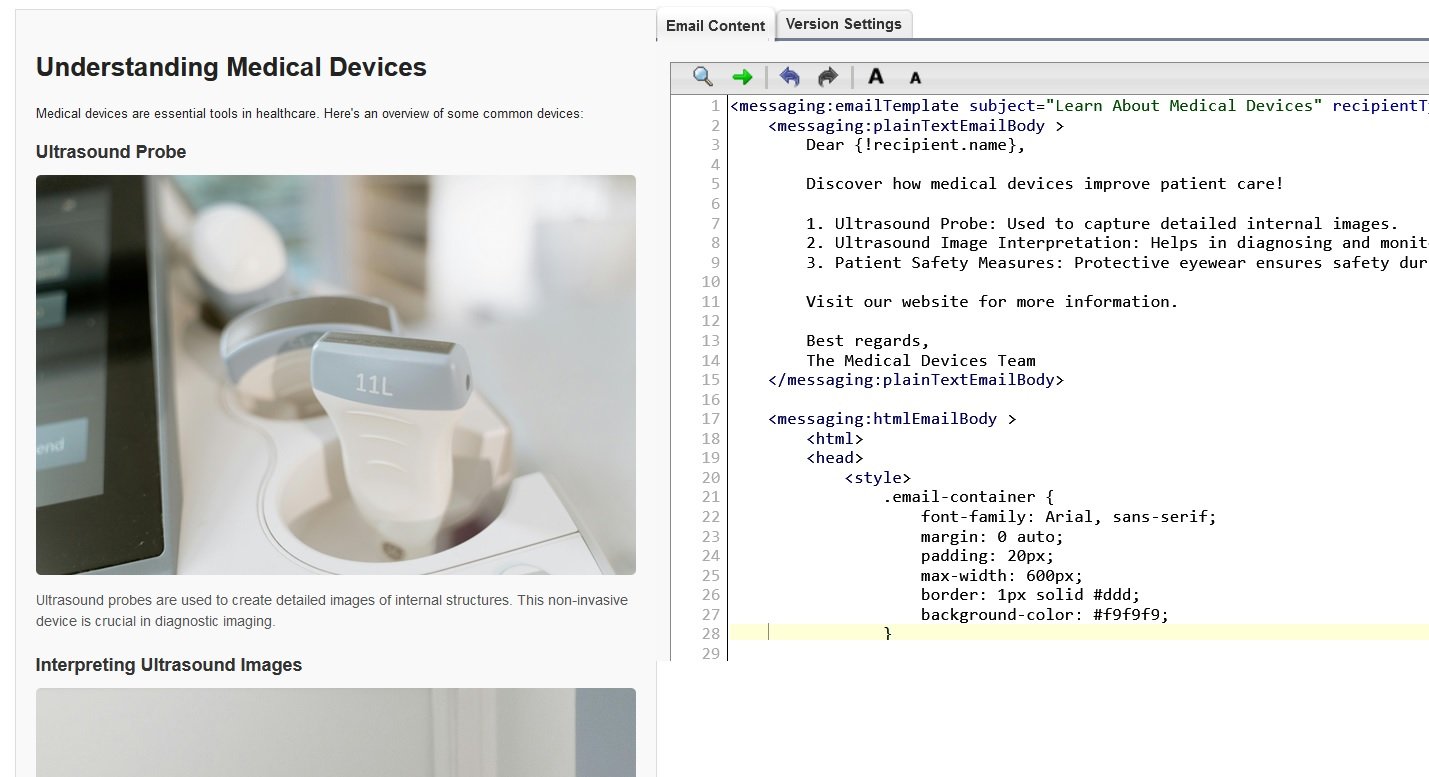Image resolution: width=1429 pixels, height=777 pixels.
Task: Decrease editor font size with small A
Action: click(914, 78)
